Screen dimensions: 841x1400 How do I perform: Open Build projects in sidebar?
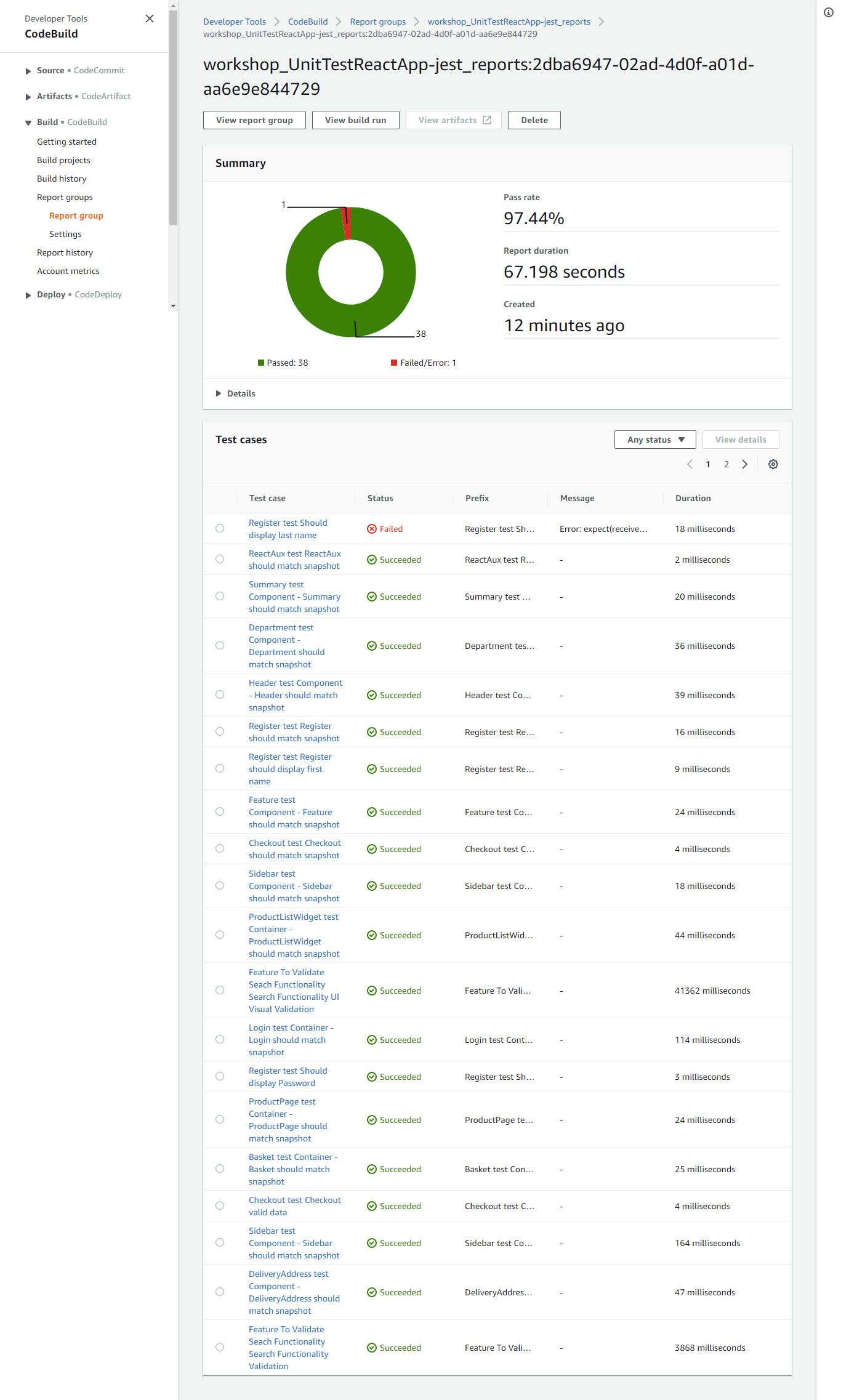(63, 160)
